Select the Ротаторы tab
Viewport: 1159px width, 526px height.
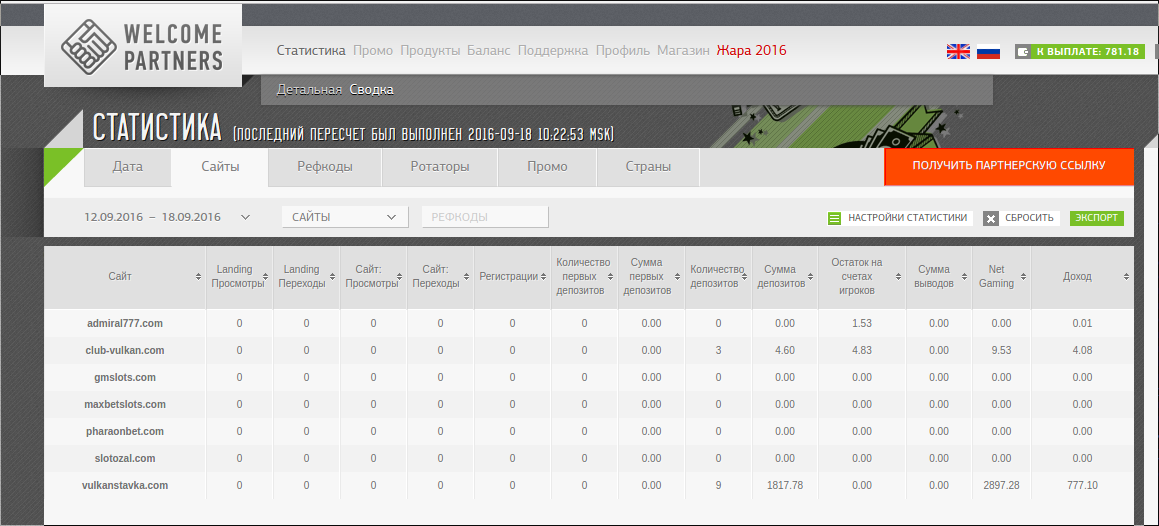click(440, 167)
